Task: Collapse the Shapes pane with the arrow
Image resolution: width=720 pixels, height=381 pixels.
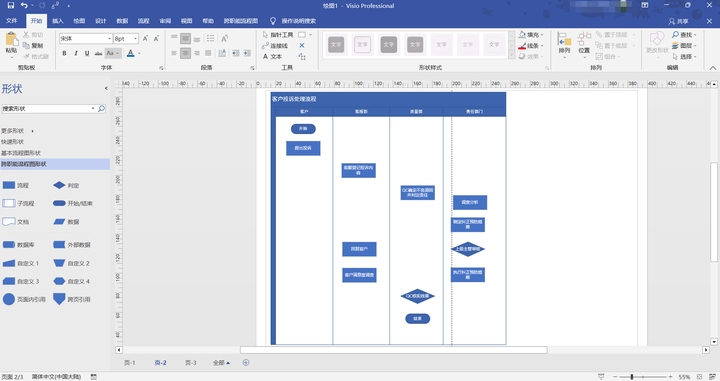Action: (106, 88)
